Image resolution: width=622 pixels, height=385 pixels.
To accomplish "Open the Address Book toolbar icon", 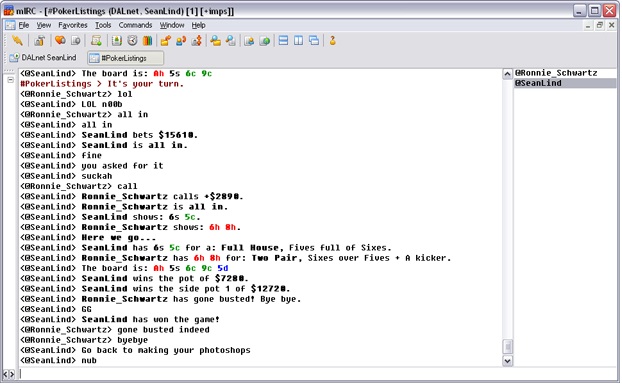I will pyautogui.click(x=116, y=40).
